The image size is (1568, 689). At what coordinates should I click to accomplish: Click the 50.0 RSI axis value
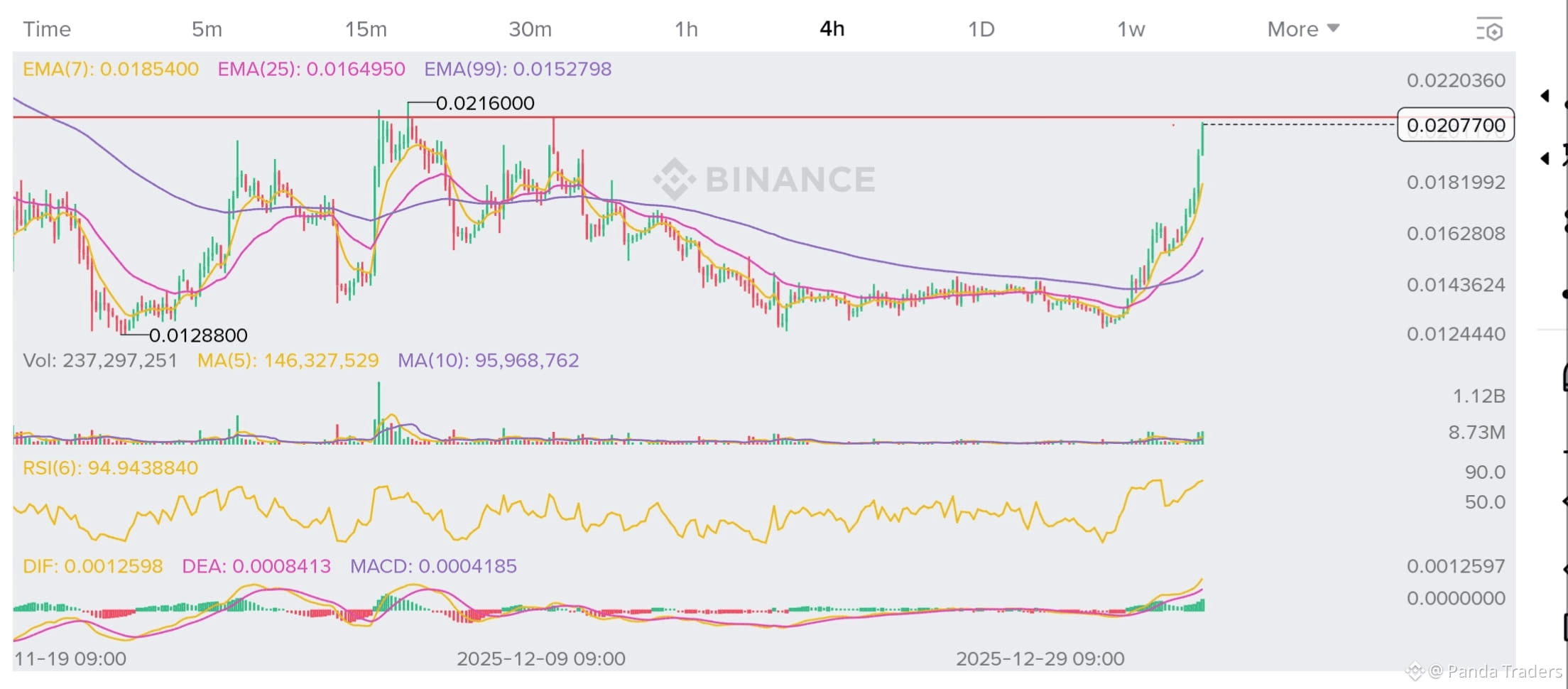(1485, 502)
